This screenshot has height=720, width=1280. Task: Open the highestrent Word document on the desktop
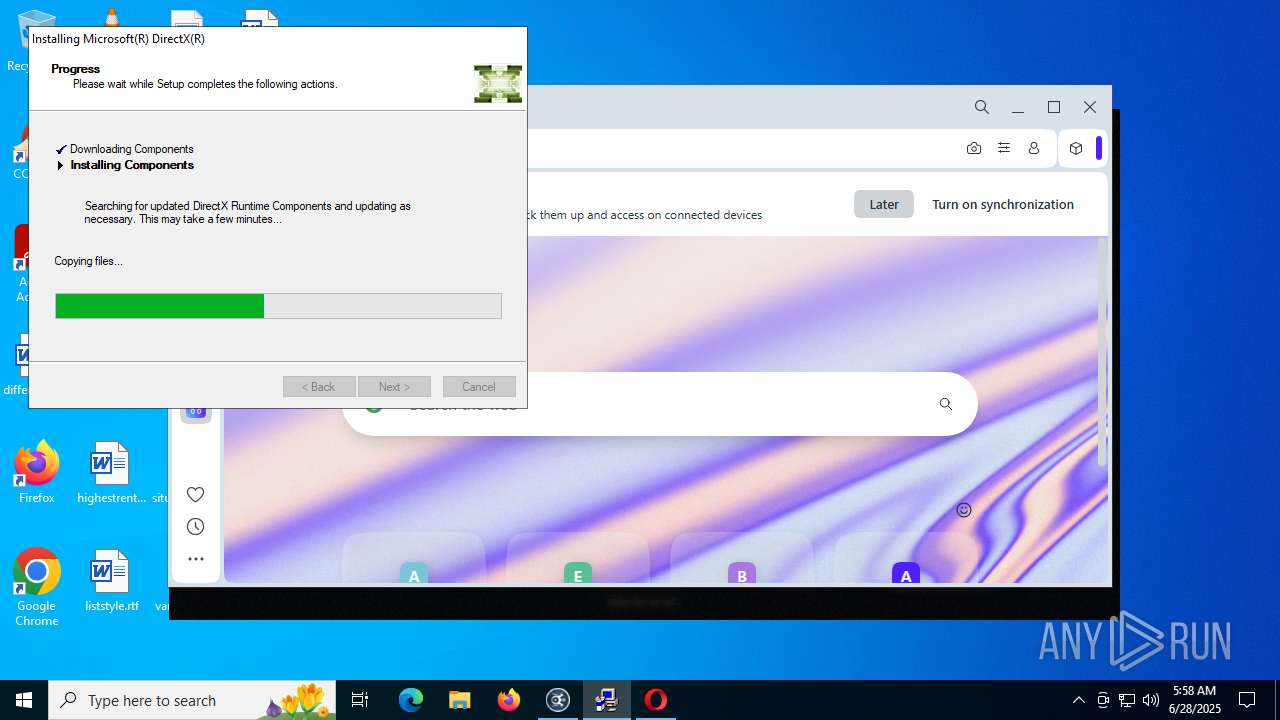pos(111,473)
